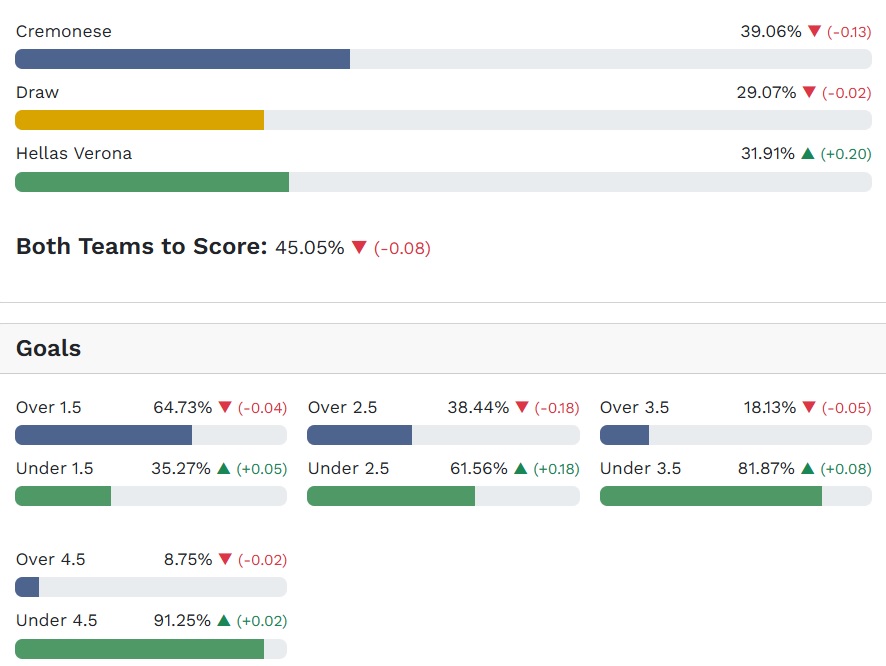
Task: Click the green up arrow for Under 3.5
Action: point(808,469)
